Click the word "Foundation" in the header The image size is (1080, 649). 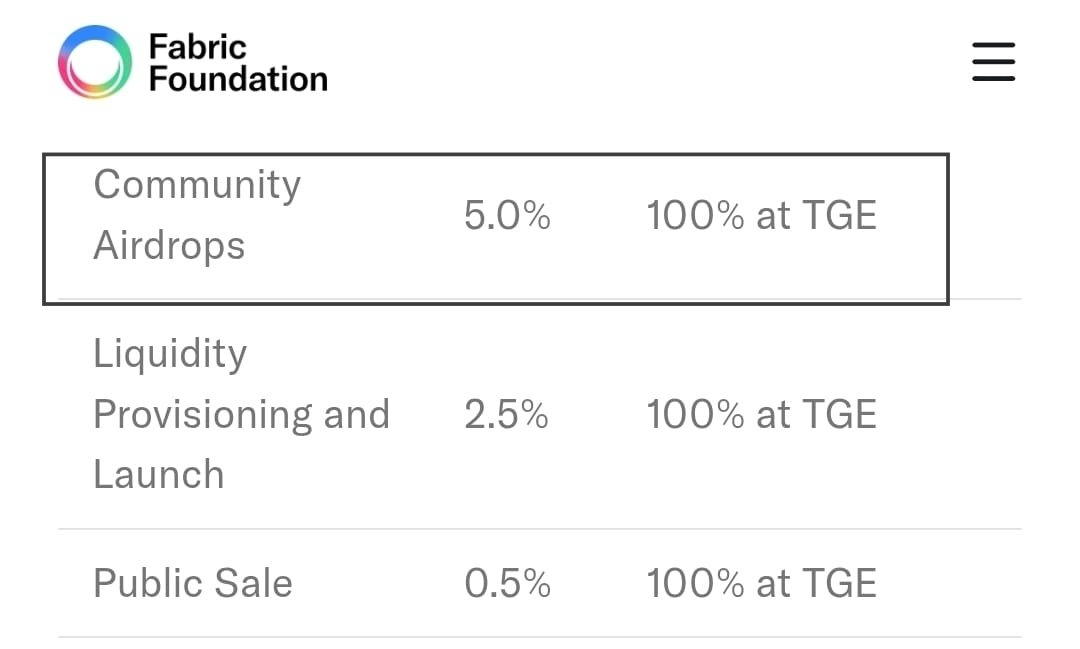238,79
